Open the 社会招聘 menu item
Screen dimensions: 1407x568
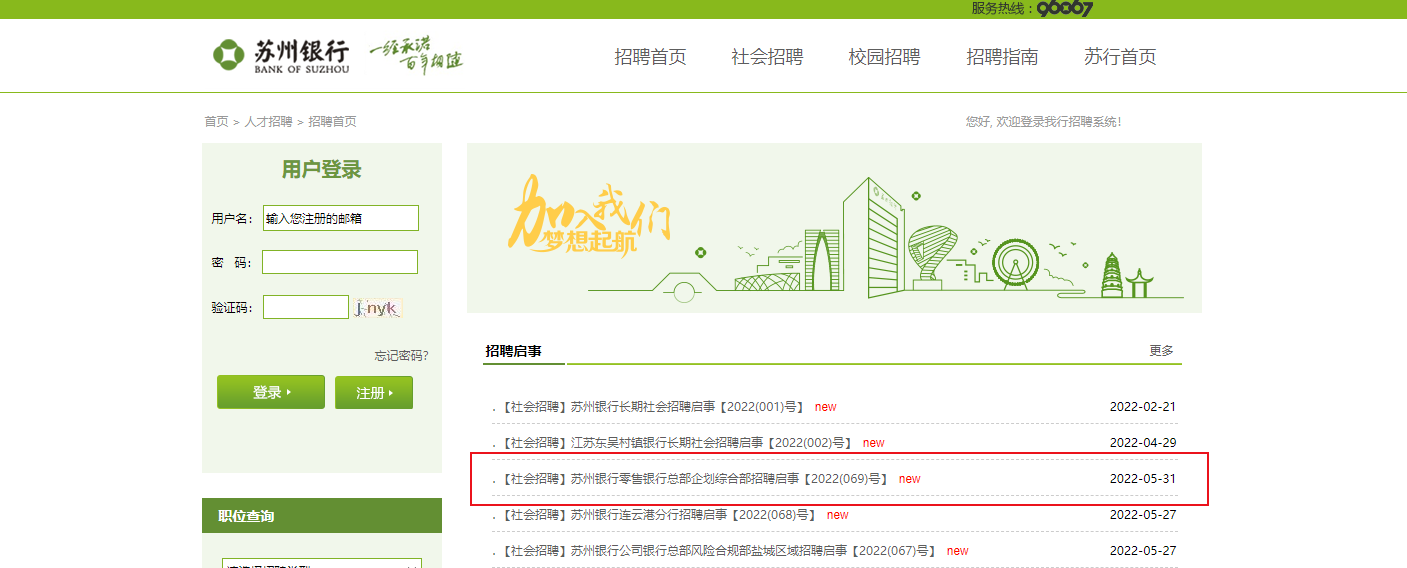[767, 57]
